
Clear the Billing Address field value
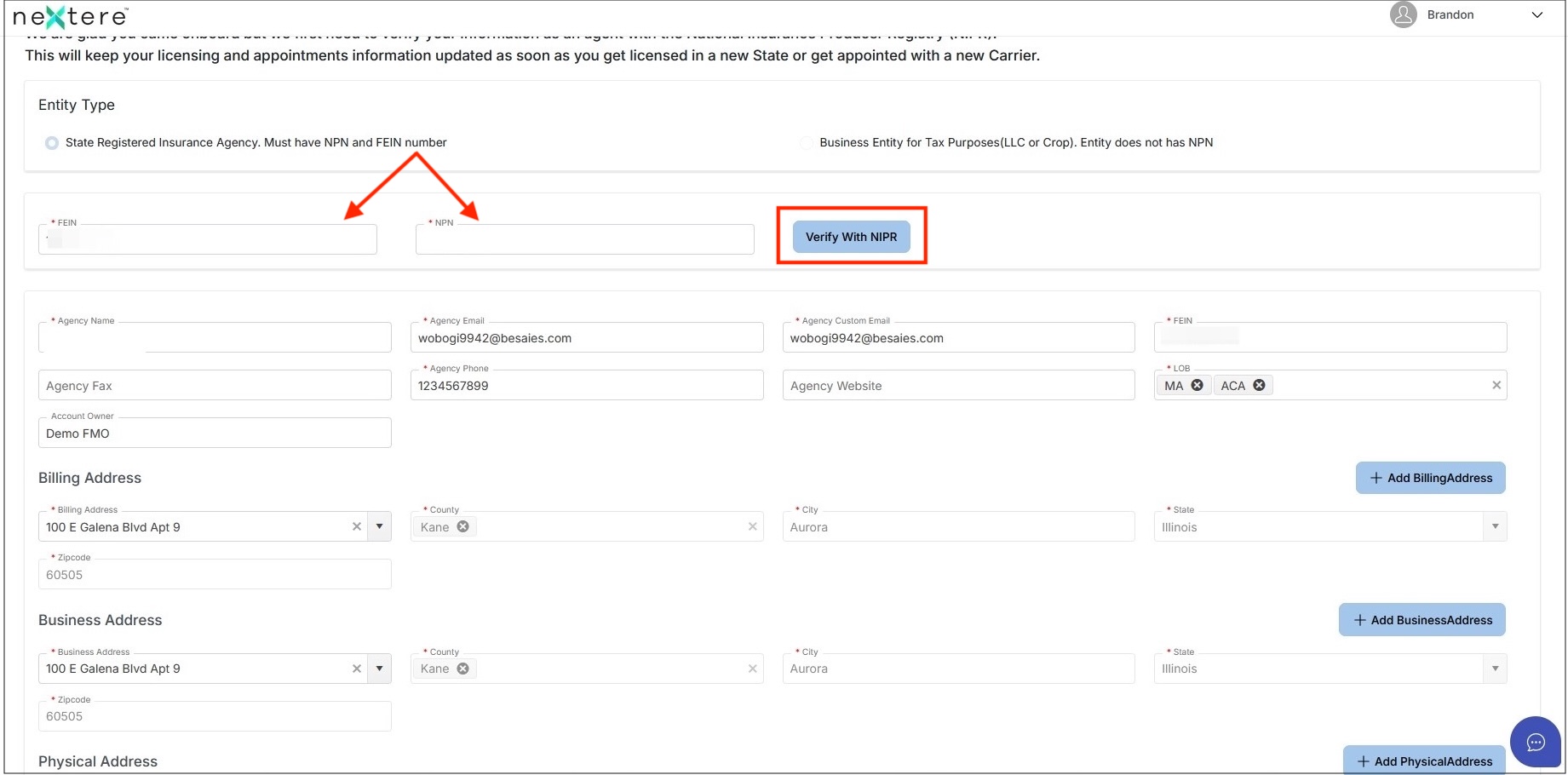[x=357, y=526]
